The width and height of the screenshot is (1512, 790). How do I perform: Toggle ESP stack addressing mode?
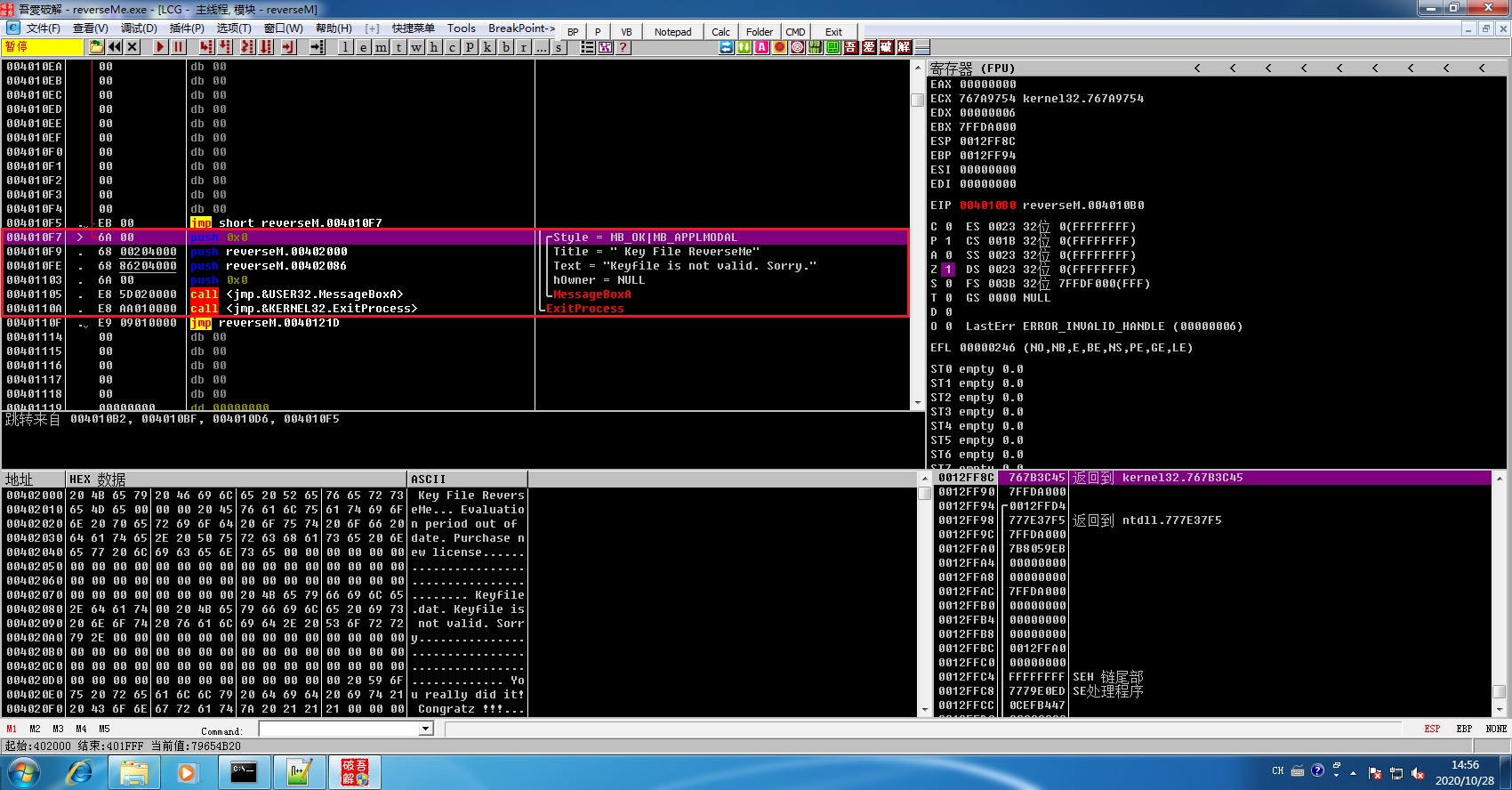tap(1432, 729)
